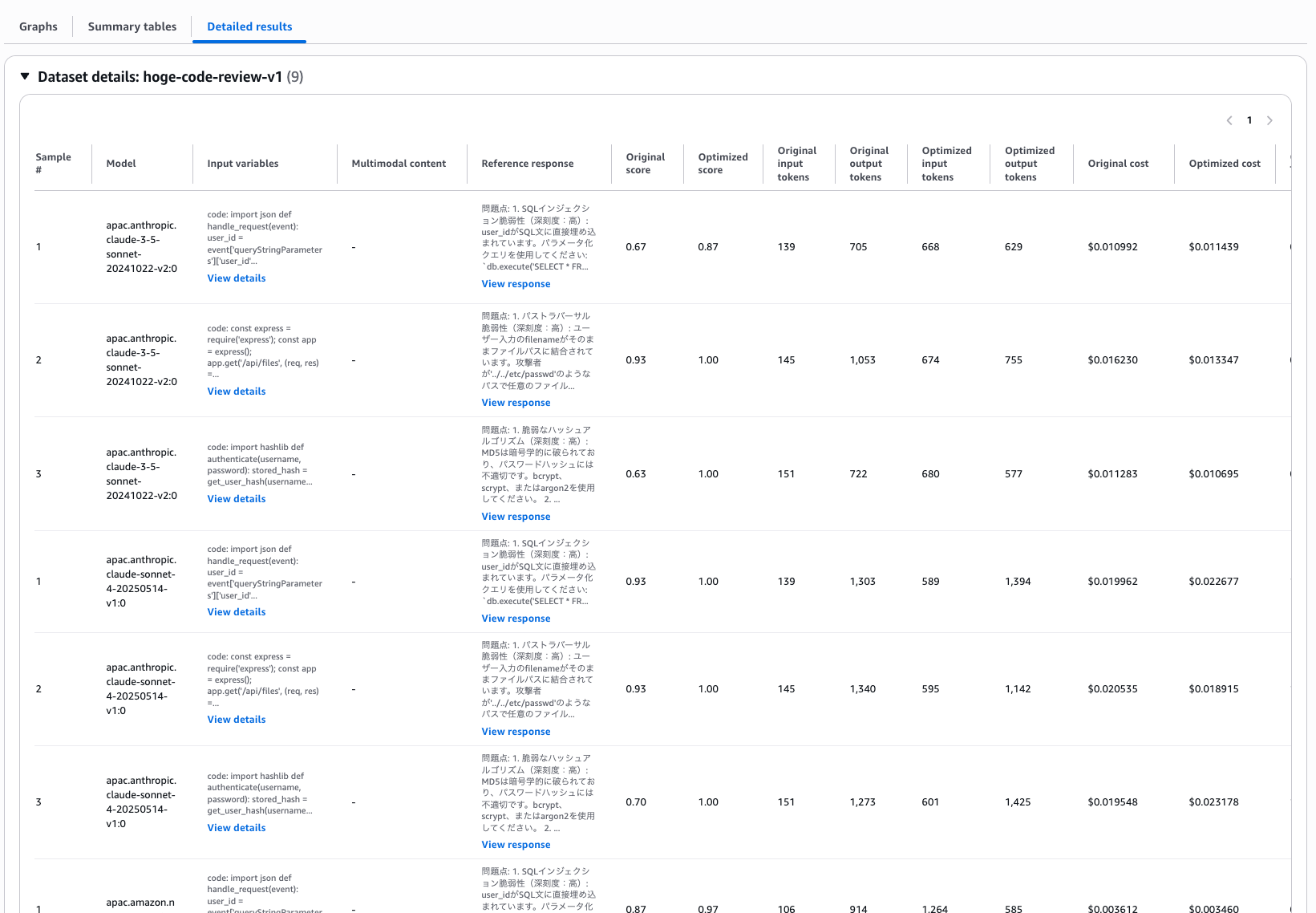Click the Original output tokens header
The width and height of the screenshot is (1316, 913).
click(x=869, y=164)
